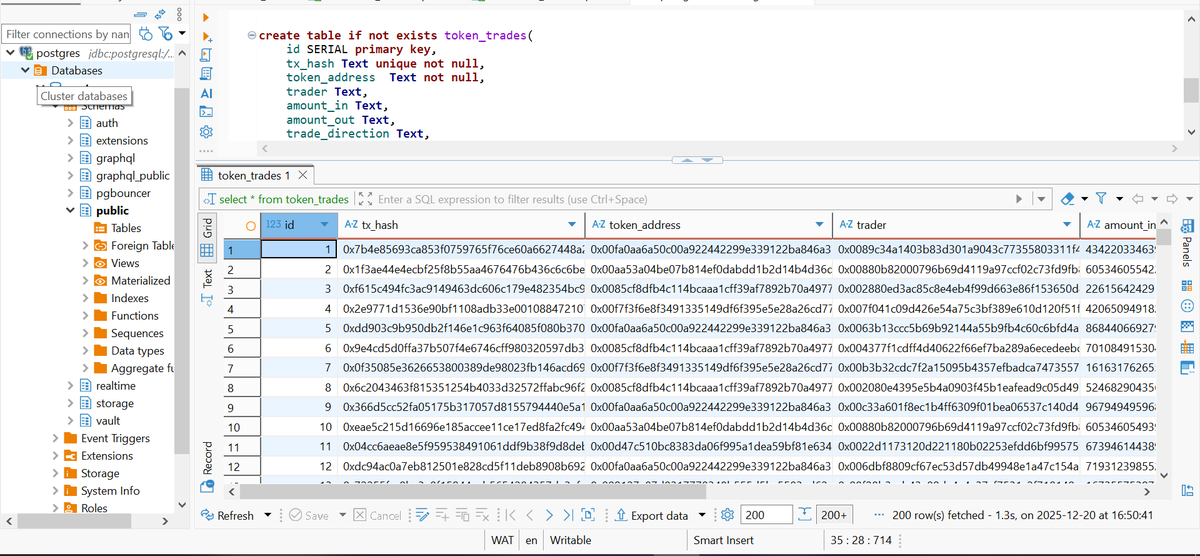Open the trader column sort dropdown
Screen dimensions: 1200x556
1067,225
